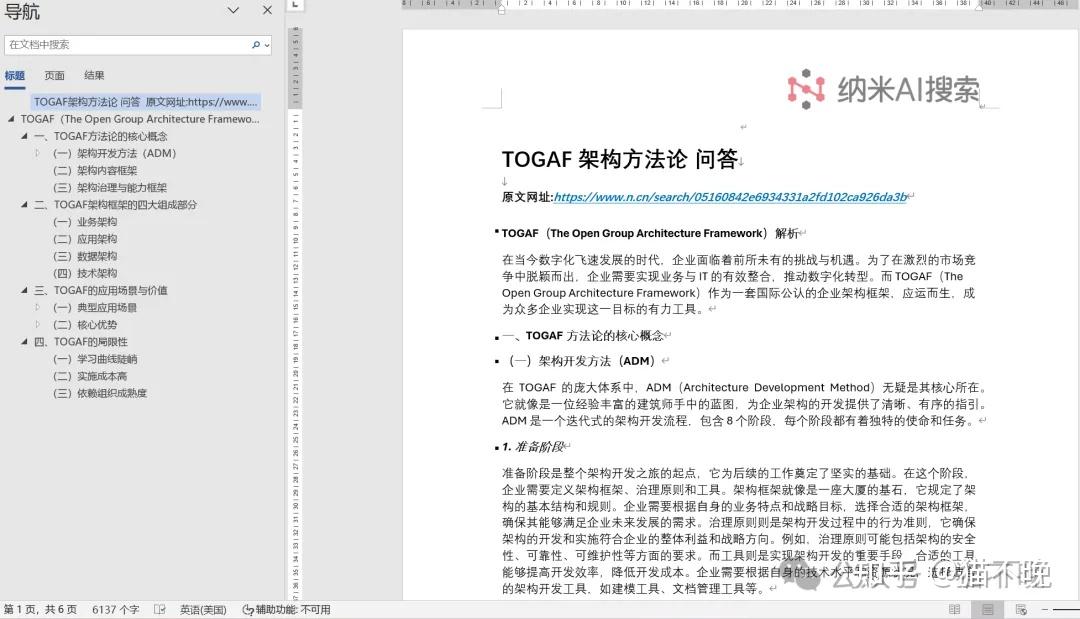Jump to (三) 架构治理与能力框架 heading

pyautogui.click(x=110, y=188)
